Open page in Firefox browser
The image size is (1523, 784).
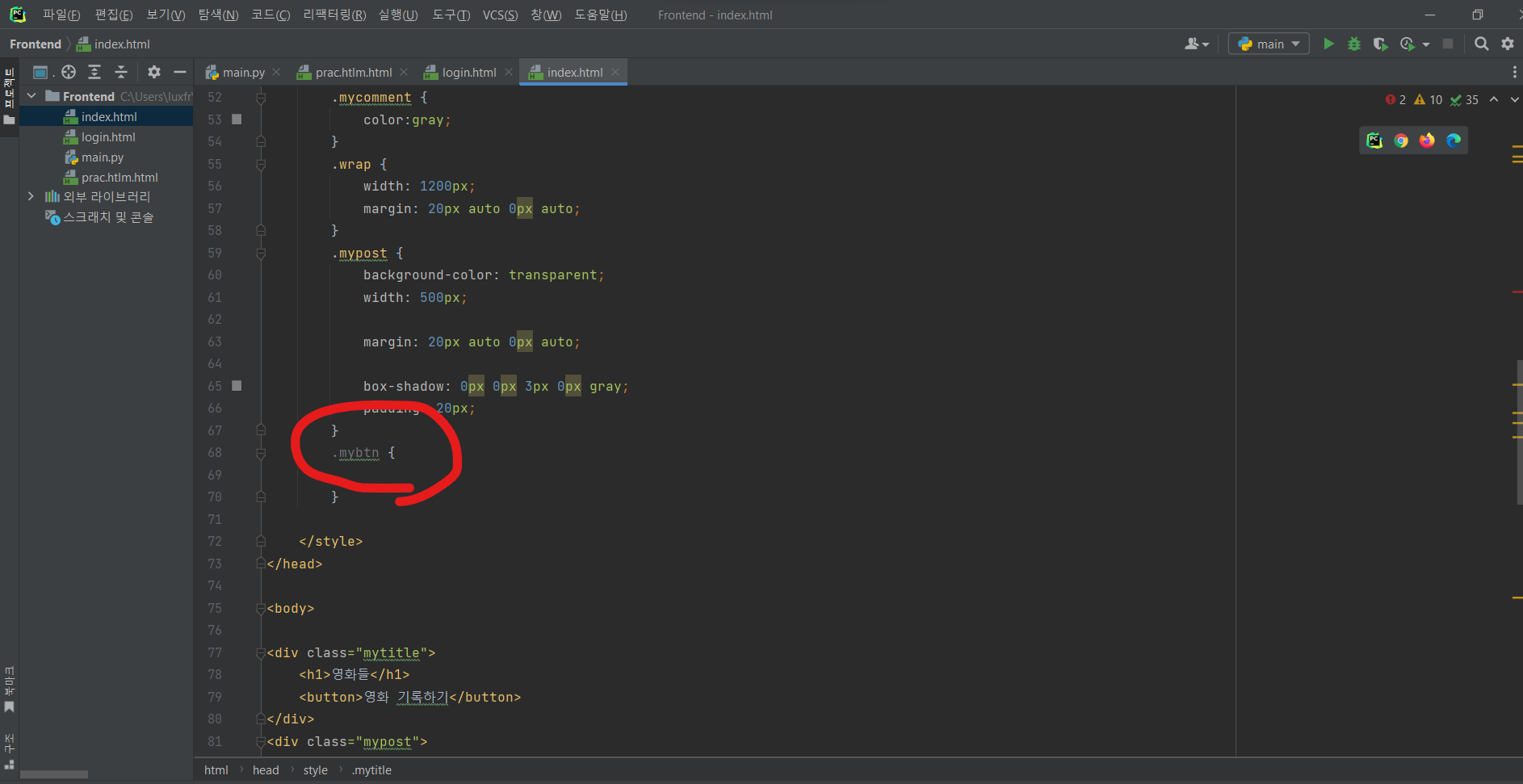point(1427,140)
